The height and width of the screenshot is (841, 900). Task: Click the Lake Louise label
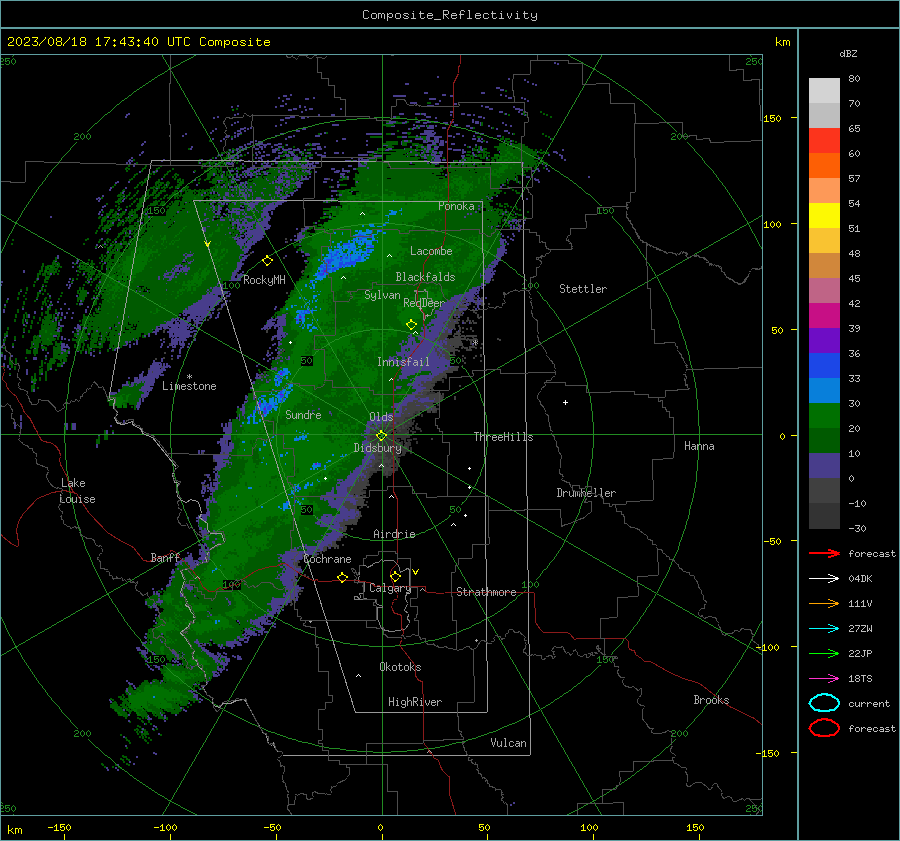pyautogui.click(x=78, y=491)
